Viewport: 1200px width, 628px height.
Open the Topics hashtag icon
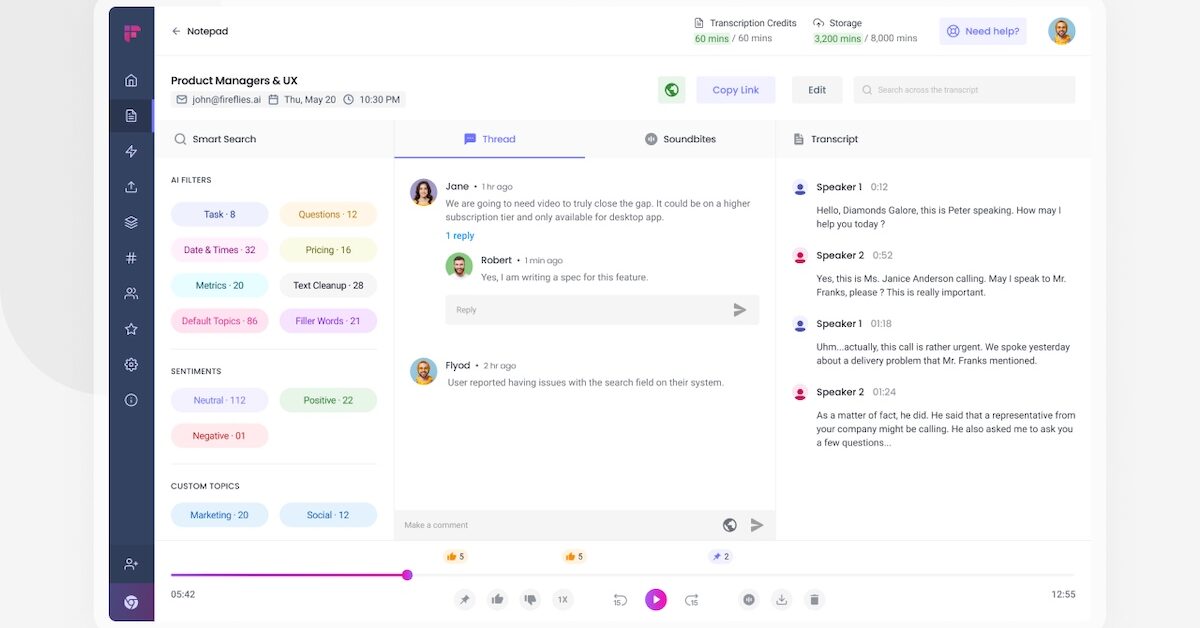point(131,257)
